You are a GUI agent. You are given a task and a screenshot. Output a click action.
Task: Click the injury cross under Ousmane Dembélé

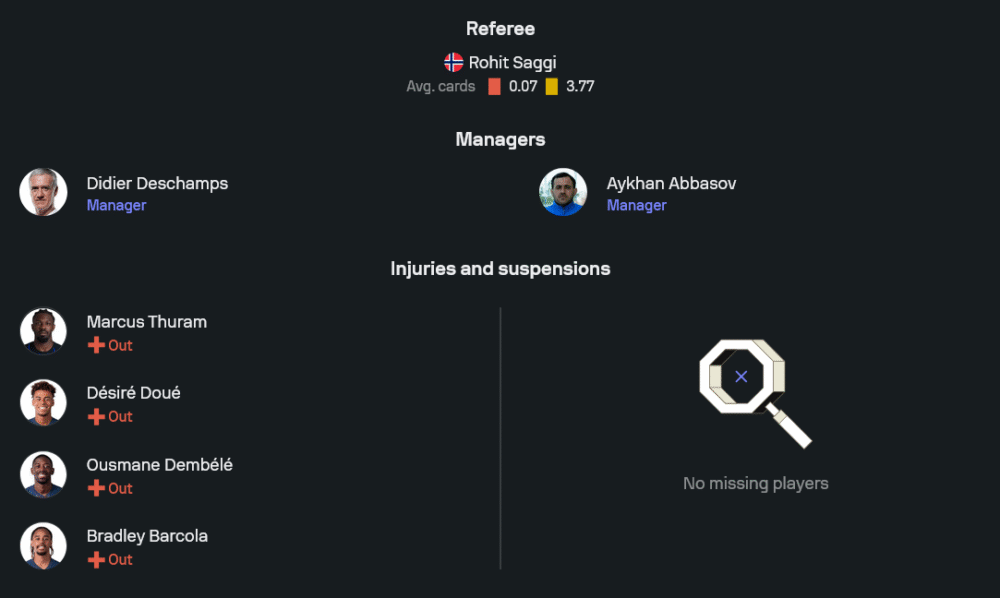click(96, 489)
